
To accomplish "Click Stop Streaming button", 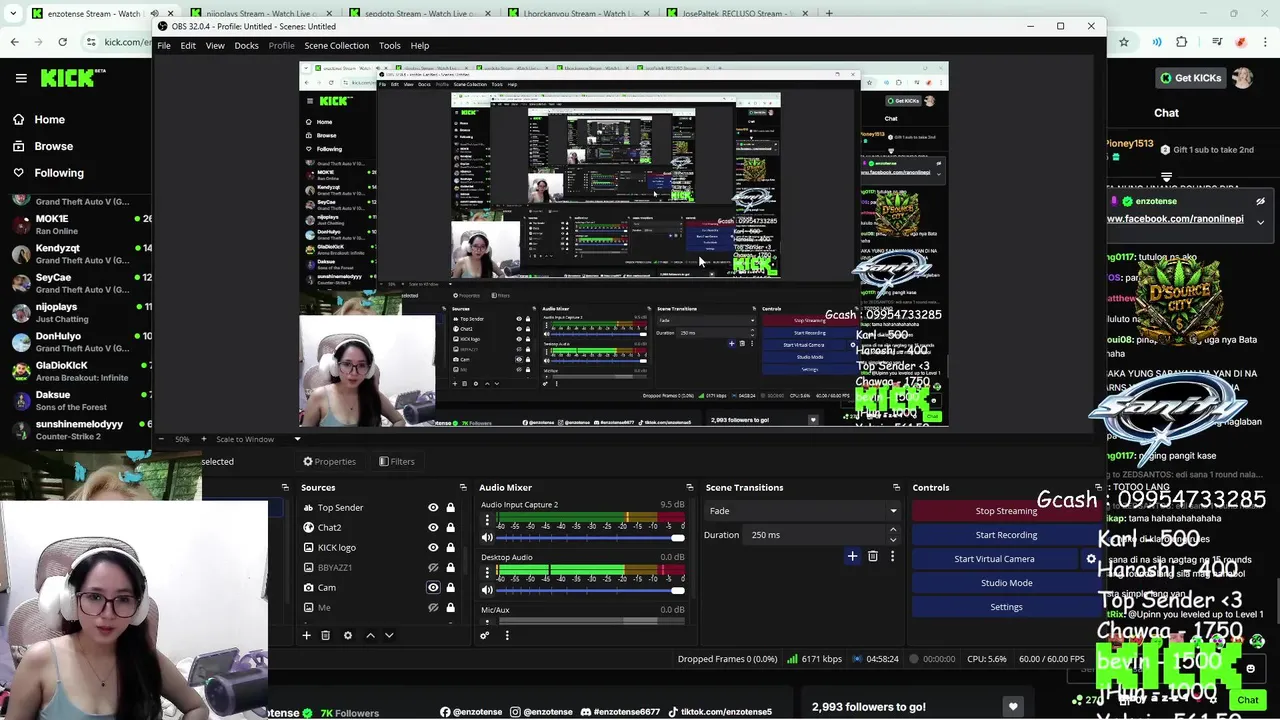I will tap(1006, 511).
